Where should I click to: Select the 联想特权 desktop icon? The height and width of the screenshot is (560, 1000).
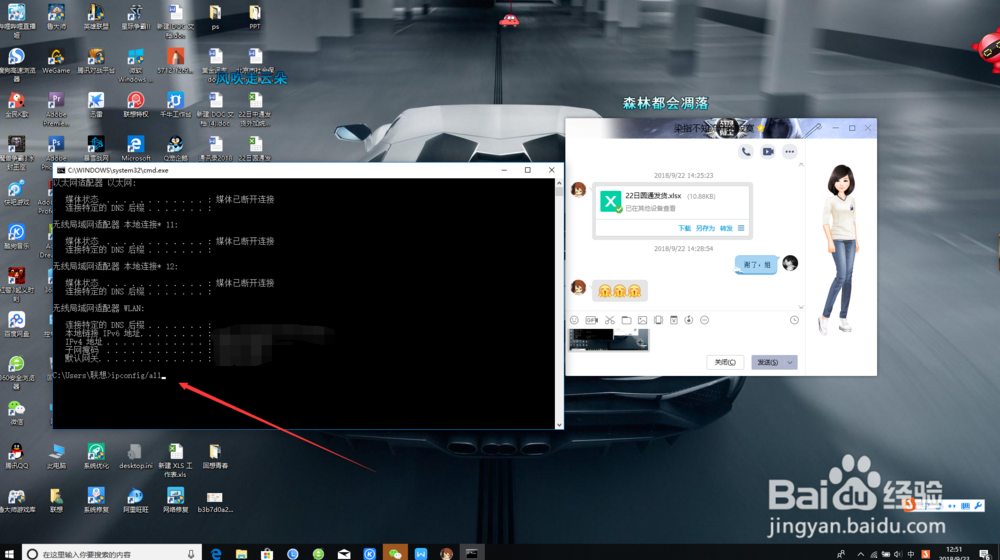point(135,105)
